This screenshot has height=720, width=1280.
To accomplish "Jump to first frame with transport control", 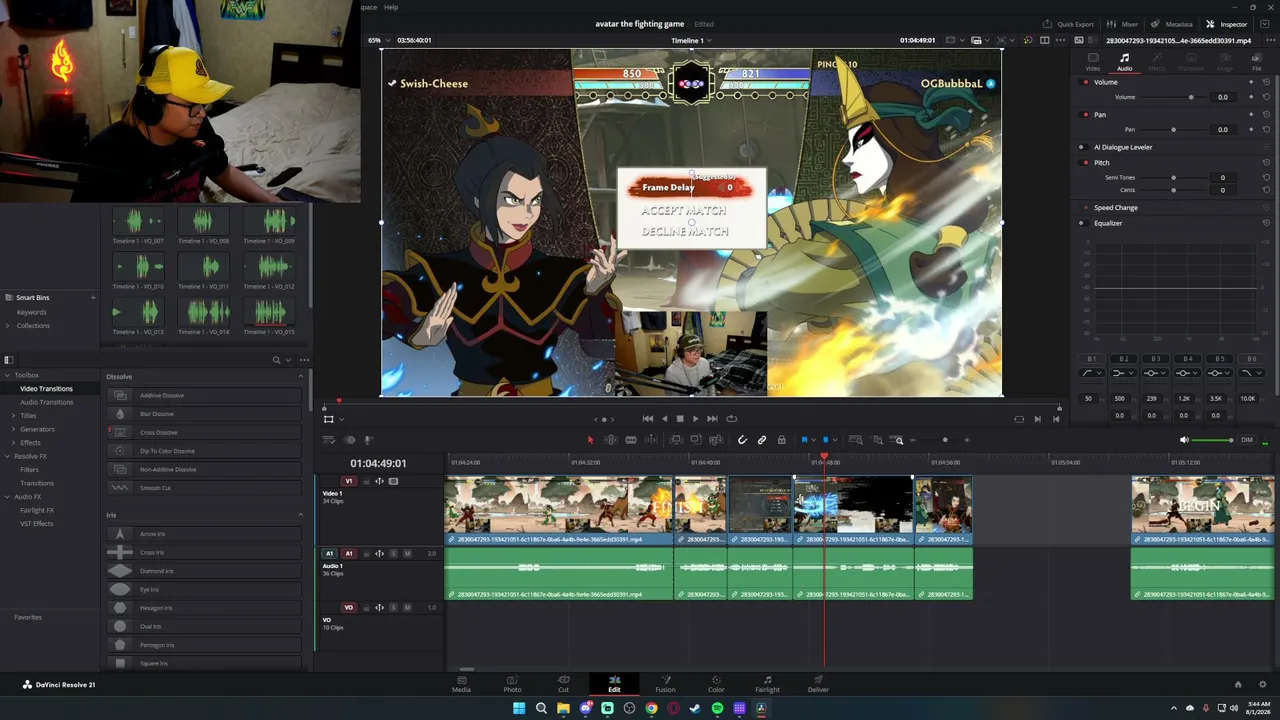I will 648,419.
